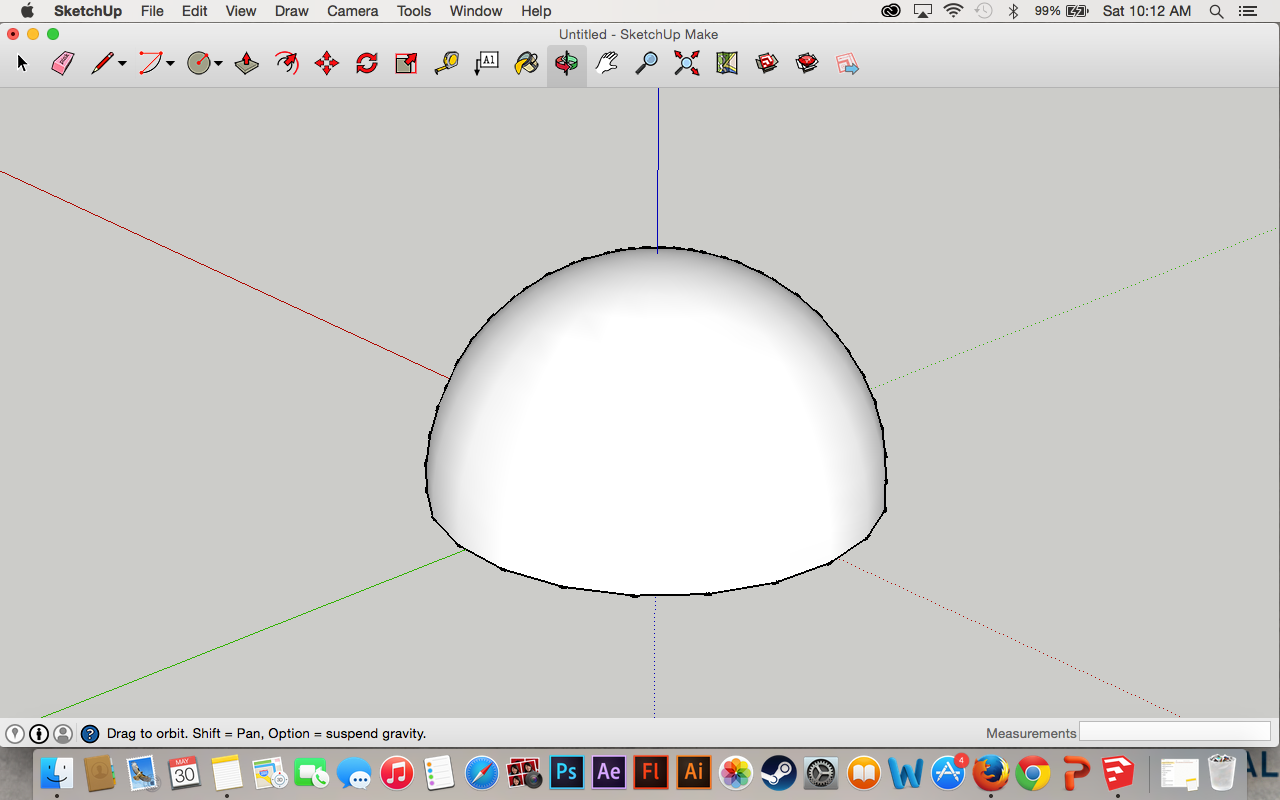Viewport: 1280px width, 800px height.
Task: Toggle the claim-credit person indicator
Action: coord(64,733)
